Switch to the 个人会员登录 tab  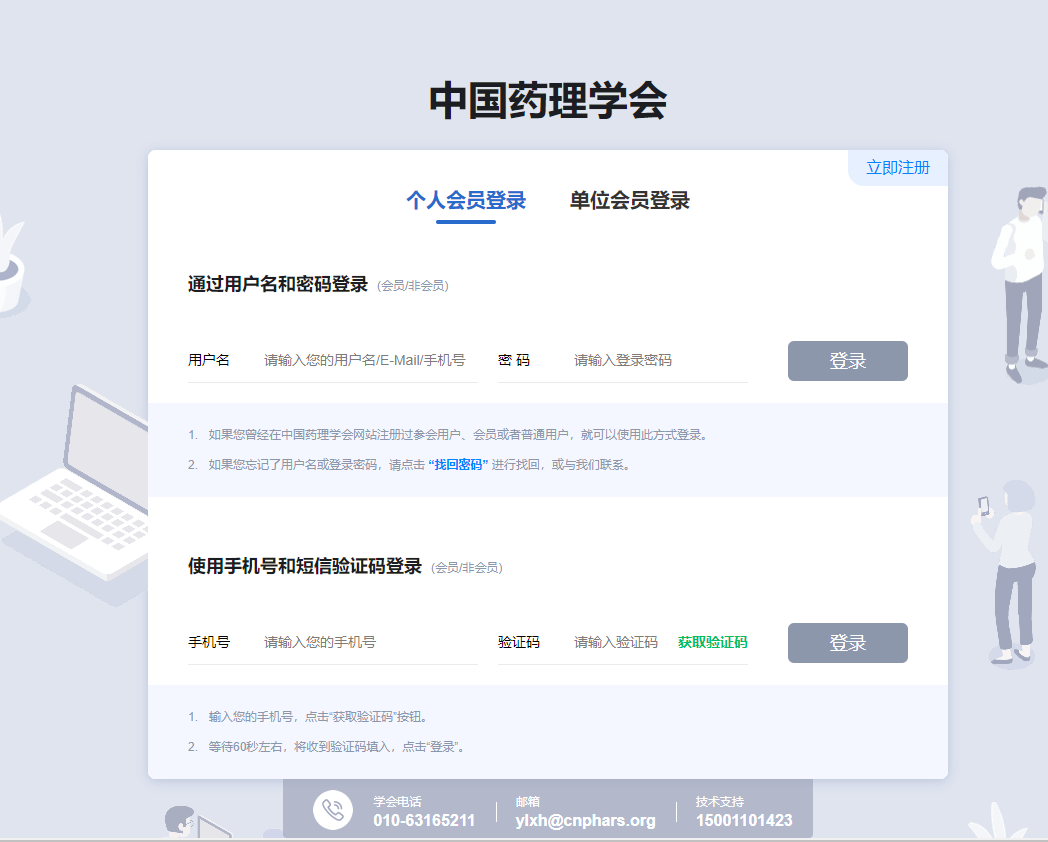(466, 200)
